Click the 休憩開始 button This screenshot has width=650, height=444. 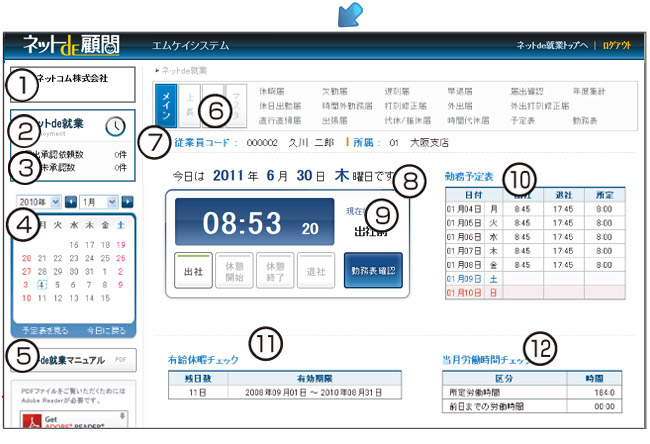point(234,271)
